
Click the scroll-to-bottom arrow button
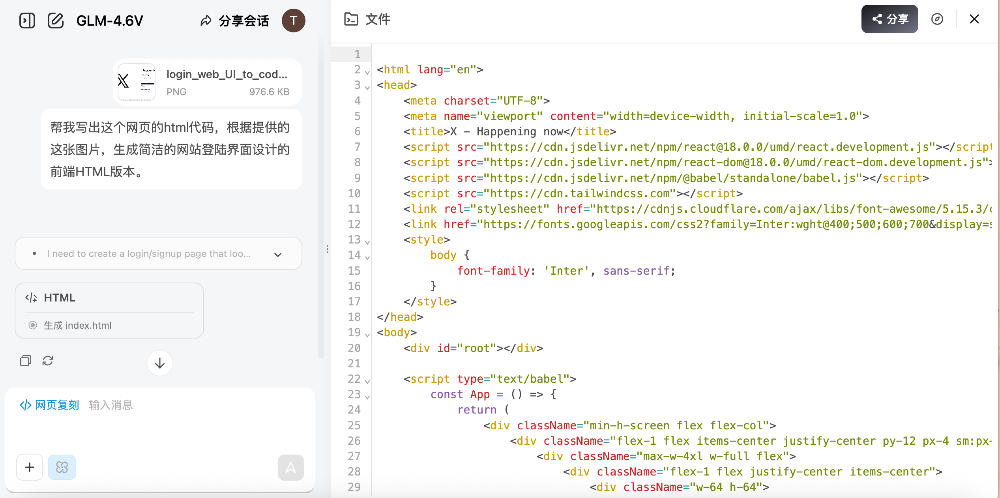[x=160, y=363]
